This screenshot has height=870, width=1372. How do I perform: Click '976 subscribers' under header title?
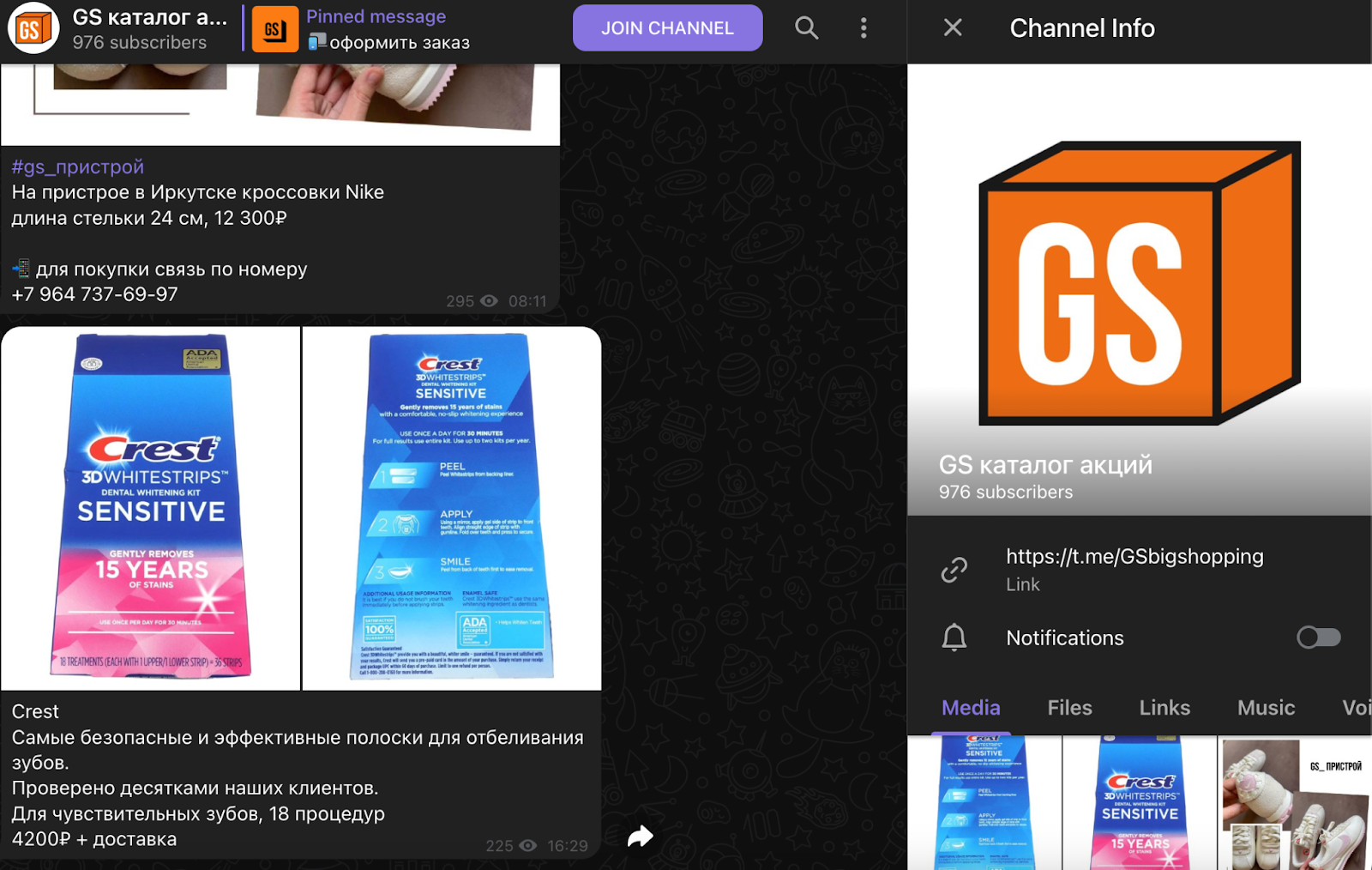(x=139, y=42)
